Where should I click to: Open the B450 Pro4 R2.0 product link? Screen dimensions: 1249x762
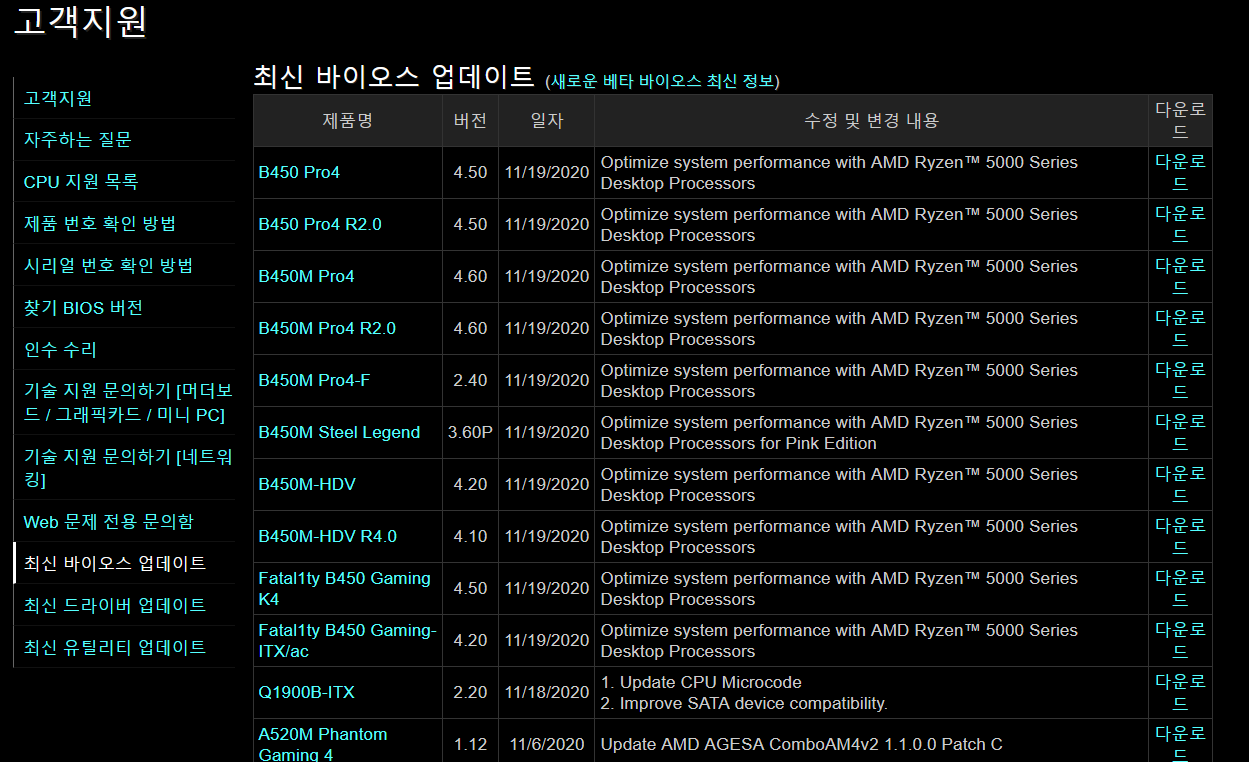320,224
